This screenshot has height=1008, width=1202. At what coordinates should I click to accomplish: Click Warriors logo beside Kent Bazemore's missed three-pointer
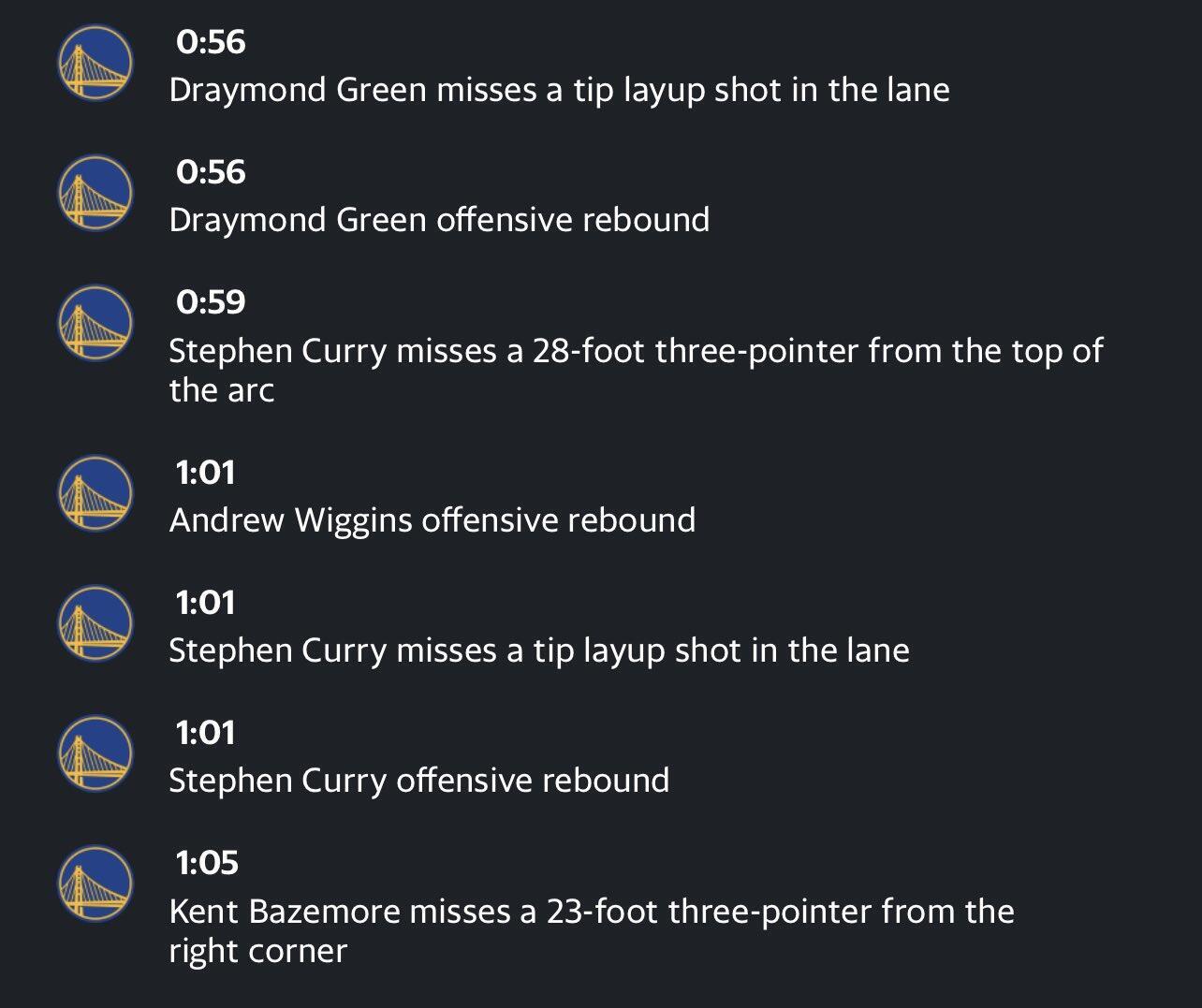click(95, 884)
